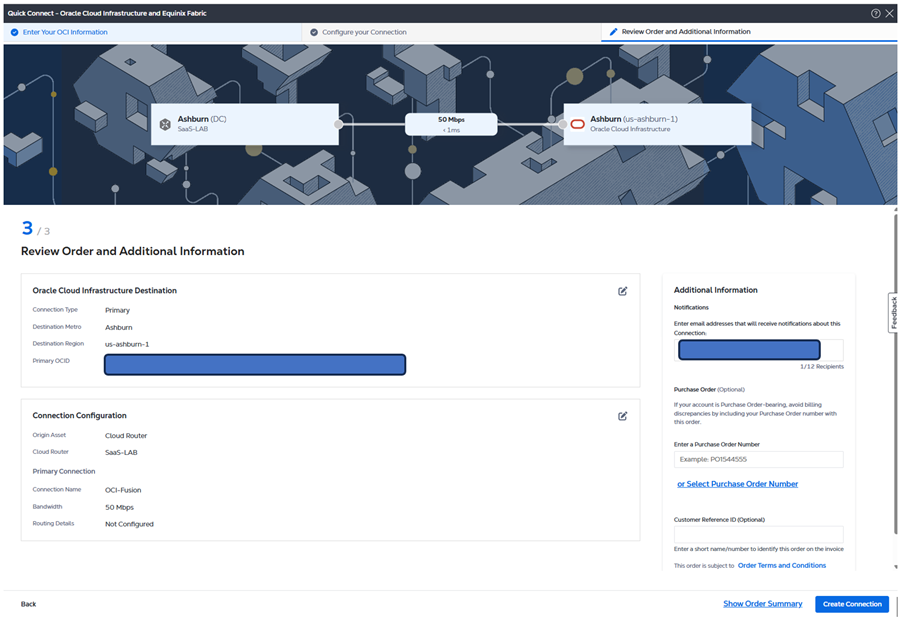
Task: Click '50 Mbps' Bandwidth value in configuration
Action: 119,508
